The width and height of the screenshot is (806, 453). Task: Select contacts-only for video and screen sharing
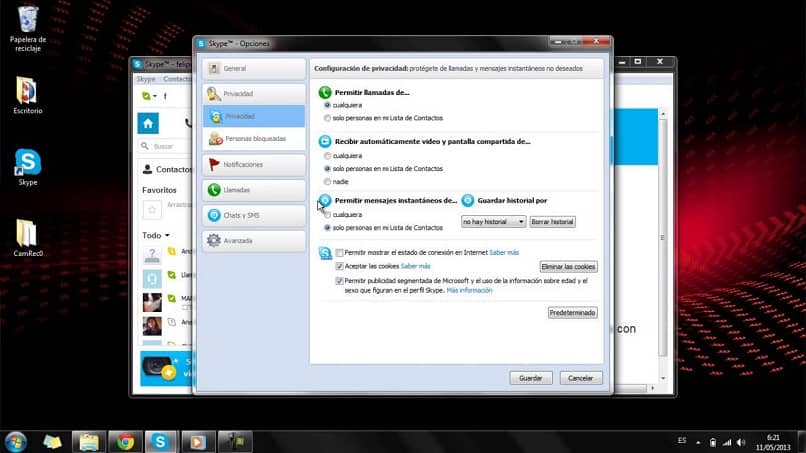pos(327,169)
